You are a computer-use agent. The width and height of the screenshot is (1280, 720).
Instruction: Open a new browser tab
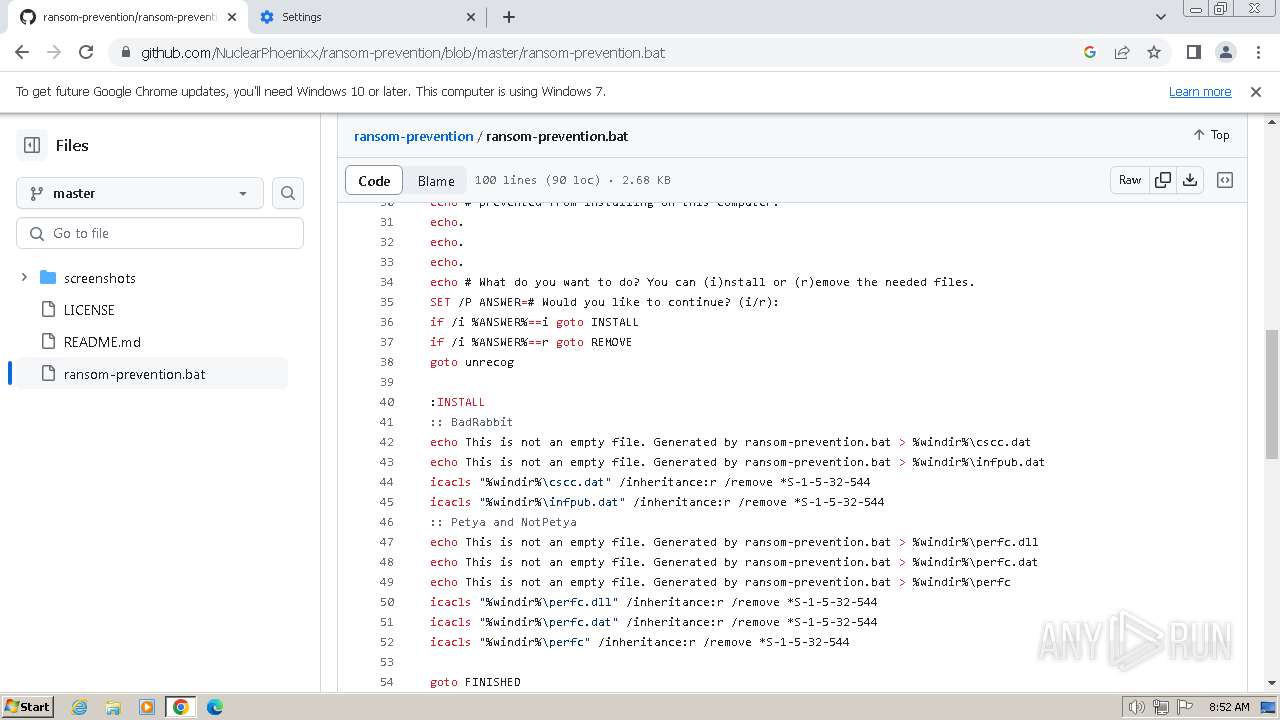(509, 17)
